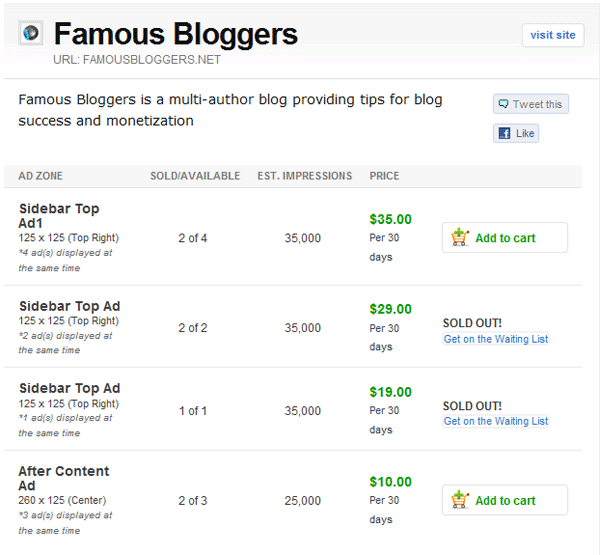This screenshot has width=600, height=555.
Task: Click the cart icon for Sidebar Top Ad1
Action: coord(460,237)
